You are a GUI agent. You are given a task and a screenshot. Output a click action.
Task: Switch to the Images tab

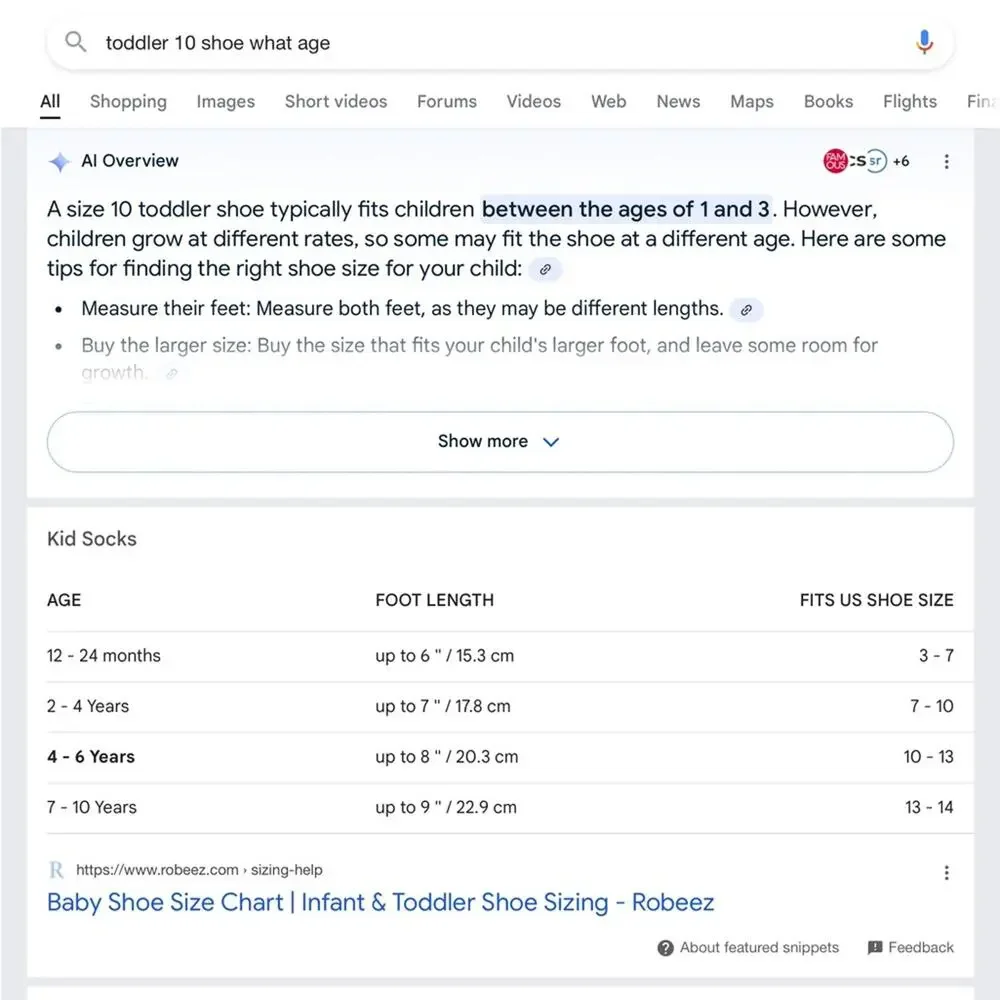tap(226, 101)
